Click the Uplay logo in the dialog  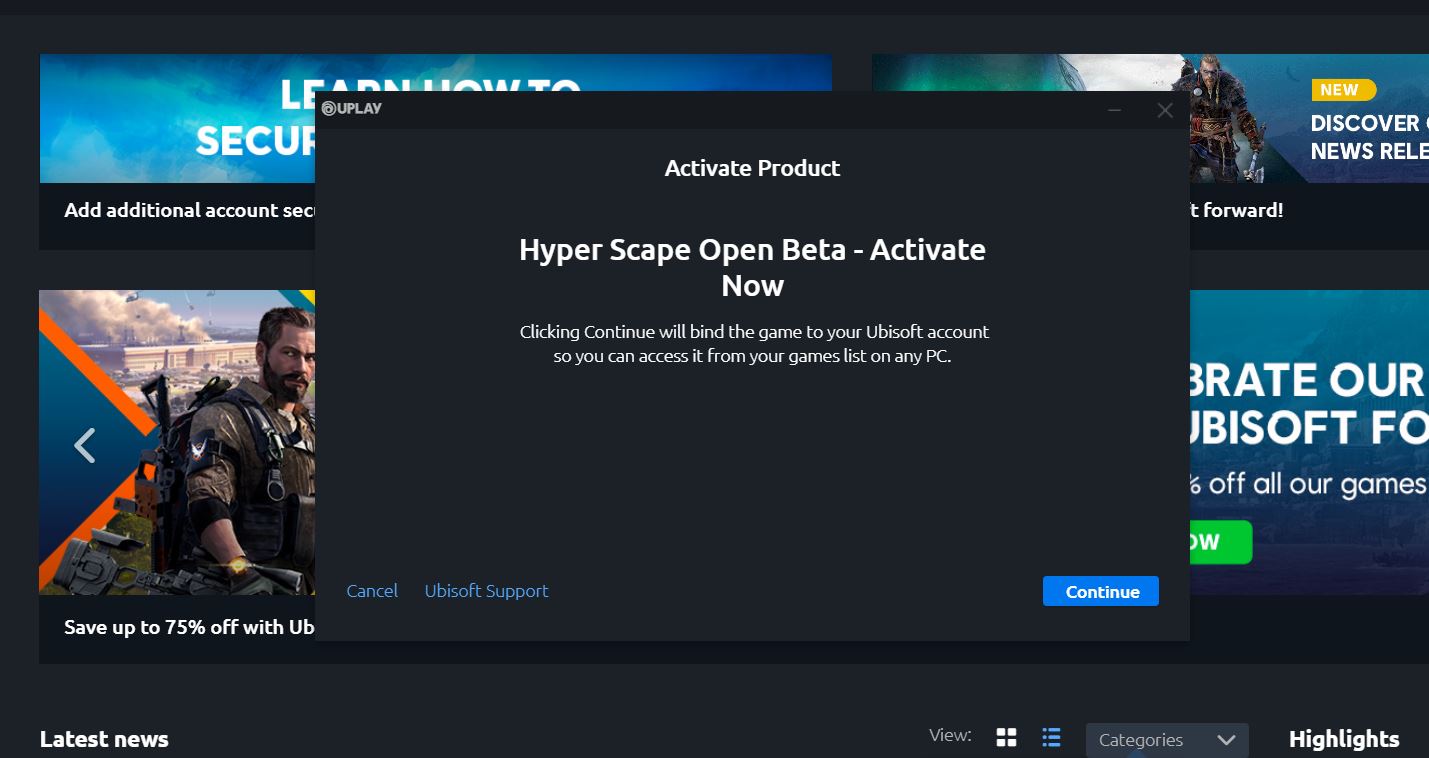[352, 108]
